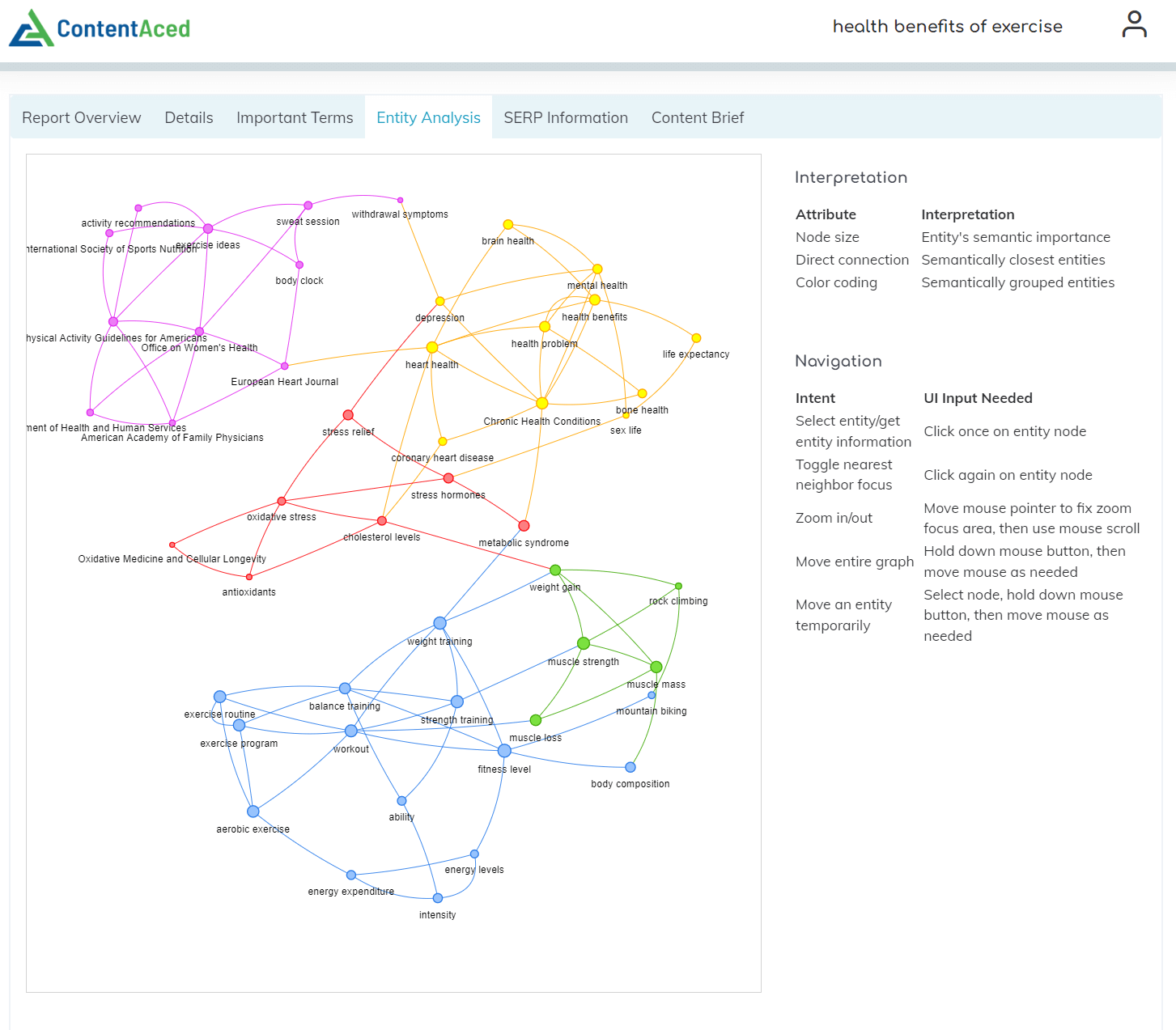Select the brain health node
Viewport: 1176px width, 1030px height.
click(x=508, y=224)
